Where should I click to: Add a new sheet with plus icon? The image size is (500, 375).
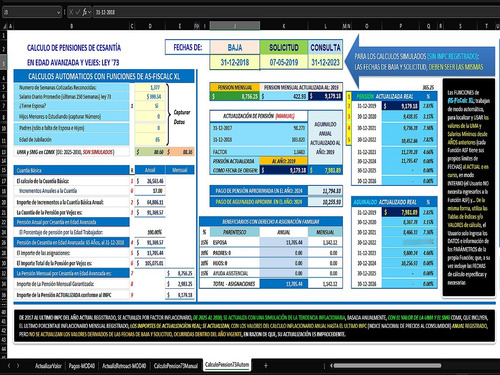pos(266,366)
